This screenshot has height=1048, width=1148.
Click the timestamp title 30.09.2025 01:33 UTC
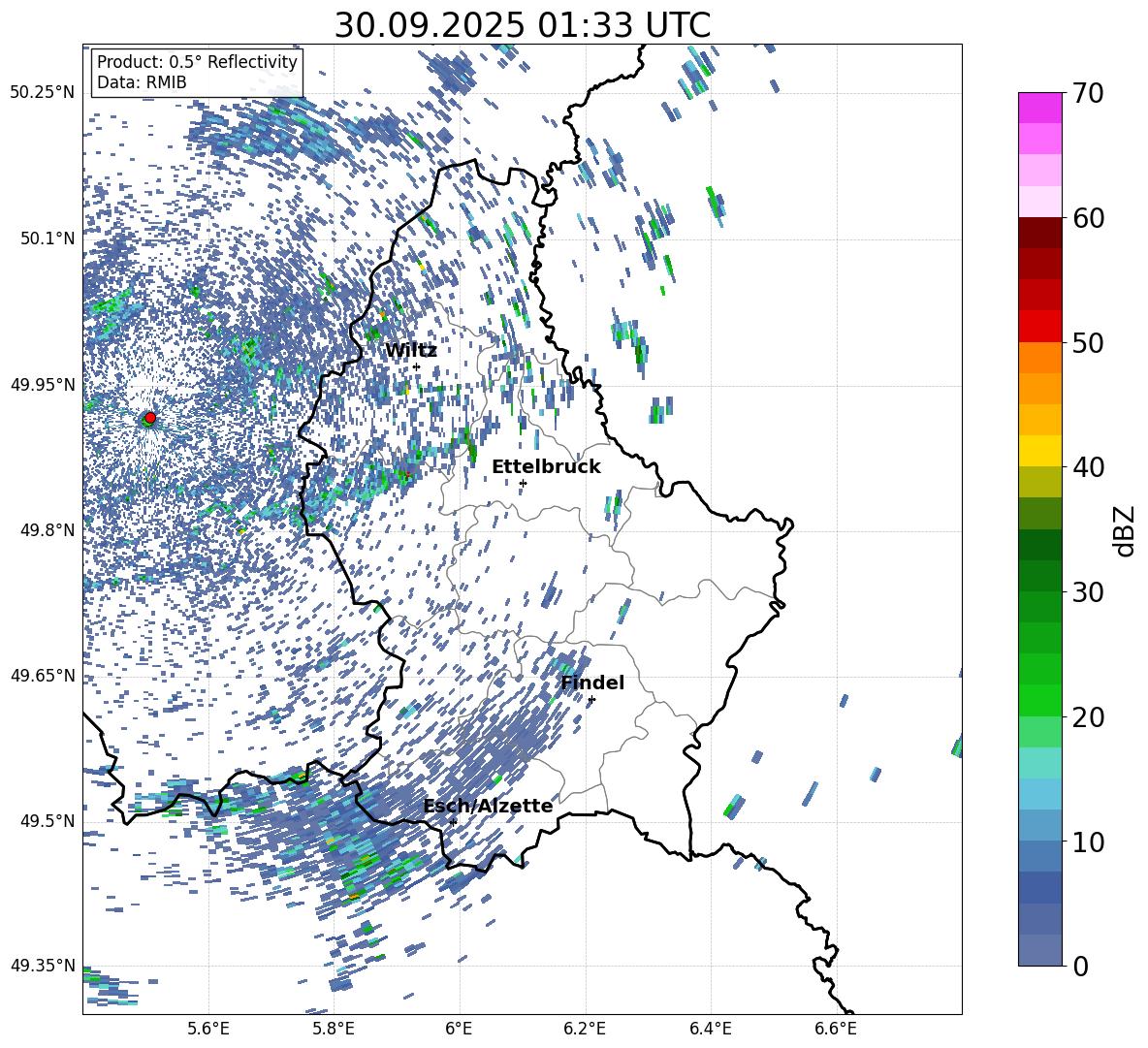(x=522, y=25)
